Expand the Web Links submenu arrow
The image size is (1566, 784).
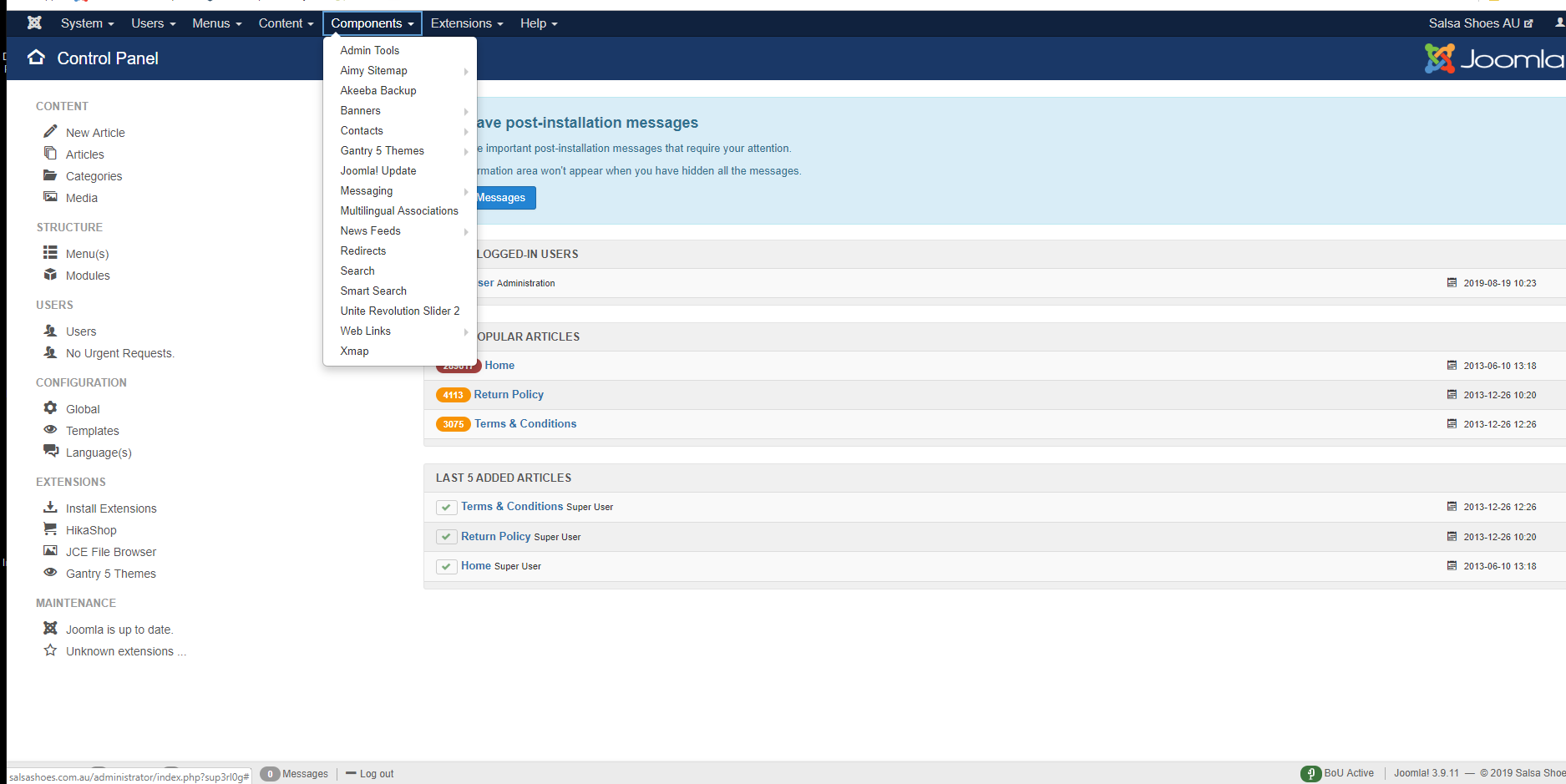[x=466, y=331]
